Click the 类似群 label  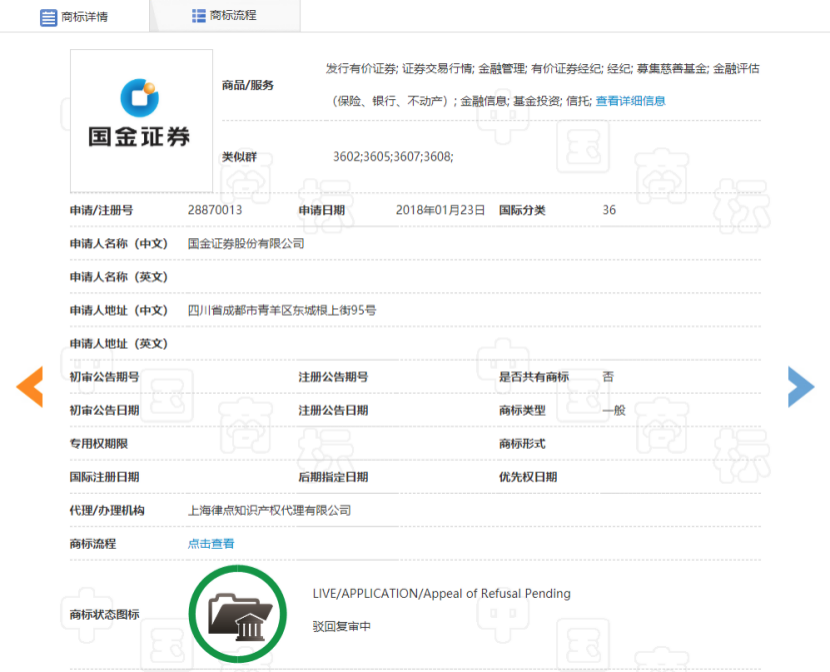pos(239,157)
